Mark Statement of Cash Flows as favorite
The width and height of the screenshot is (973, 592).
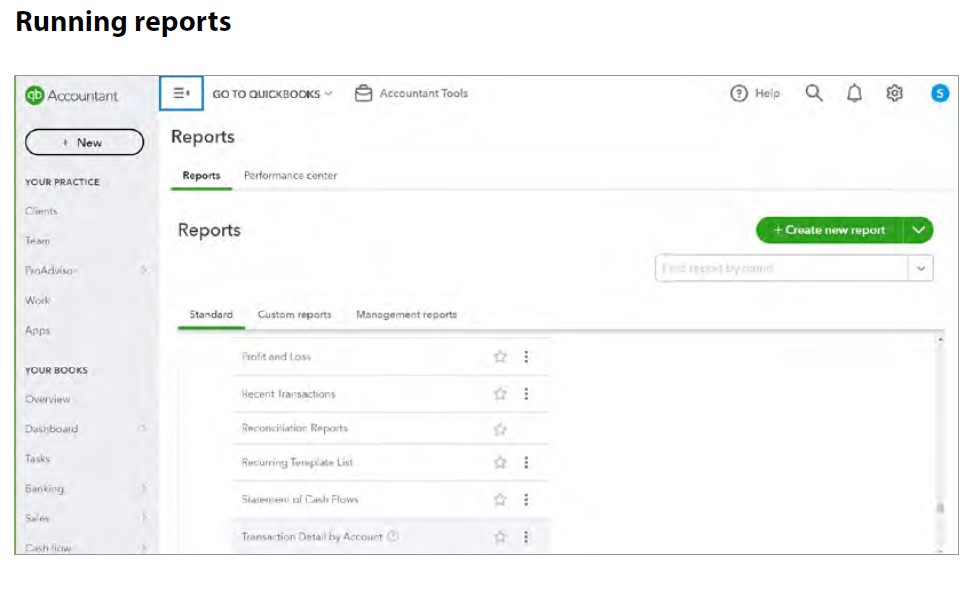click(x=500, y=499)
